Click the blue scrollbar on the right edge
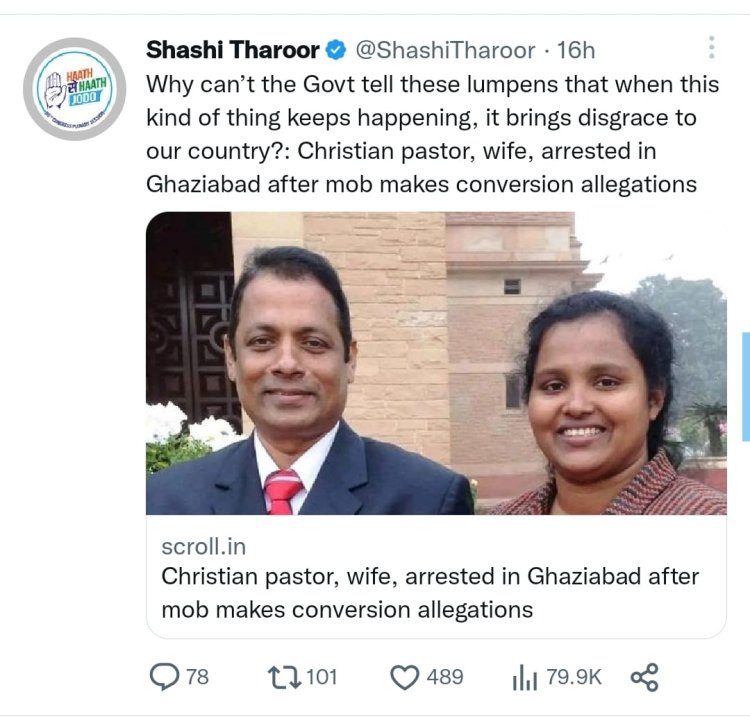 tap(745, 386)
